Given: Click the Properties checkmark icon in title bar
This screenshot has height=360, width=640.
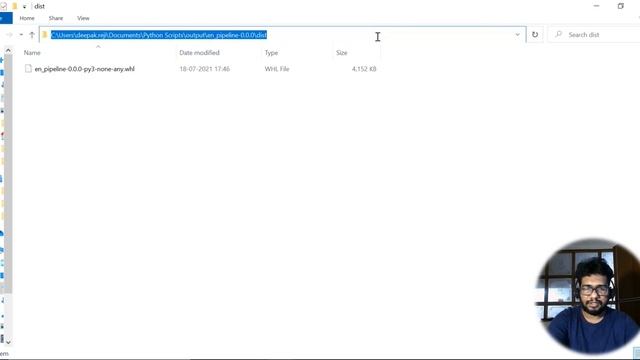Looking at the screenshot, I should pyautogui.click(x=3, y=6).
